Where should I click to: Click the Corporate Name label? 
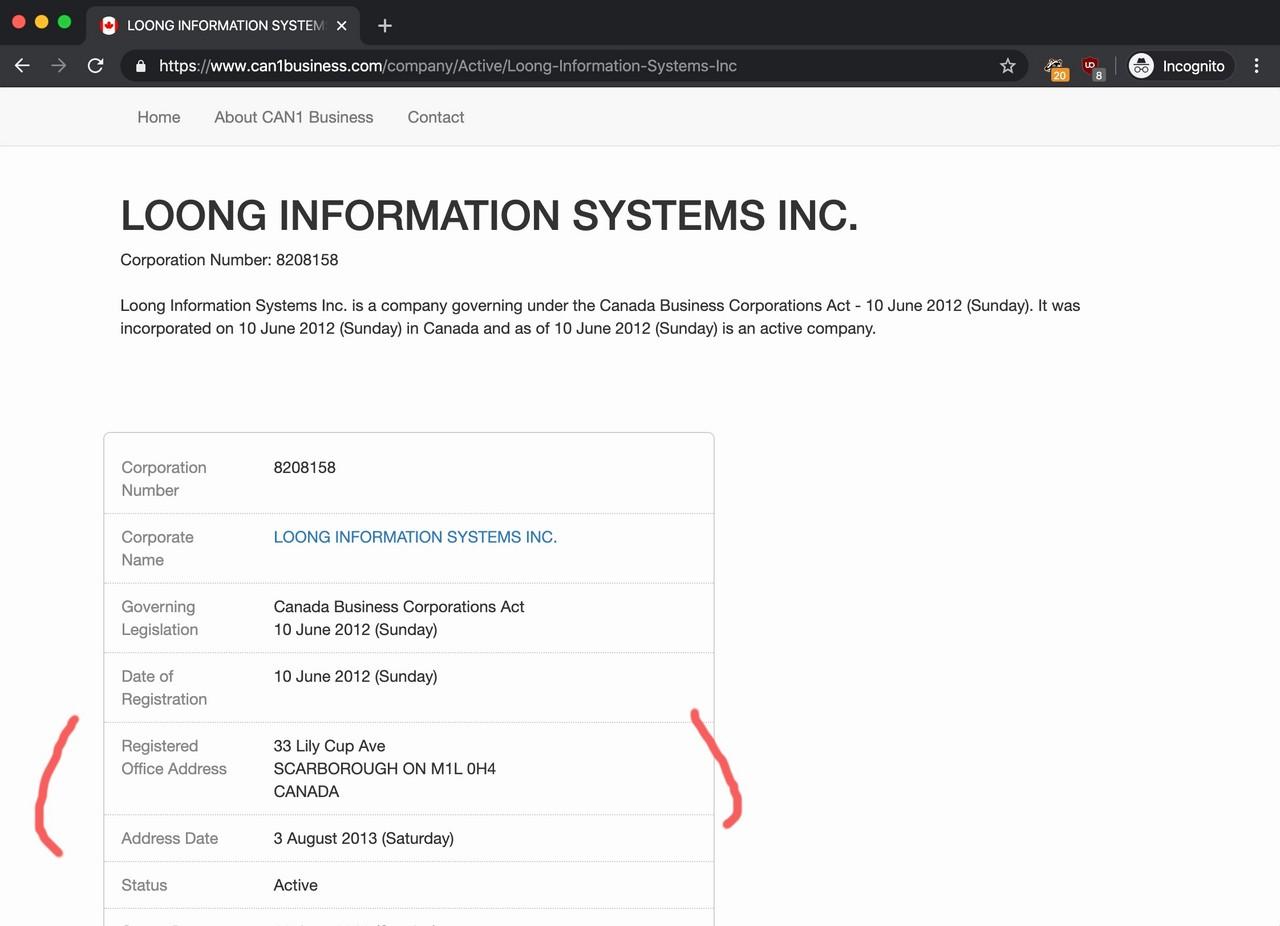[x=158, y=548]
